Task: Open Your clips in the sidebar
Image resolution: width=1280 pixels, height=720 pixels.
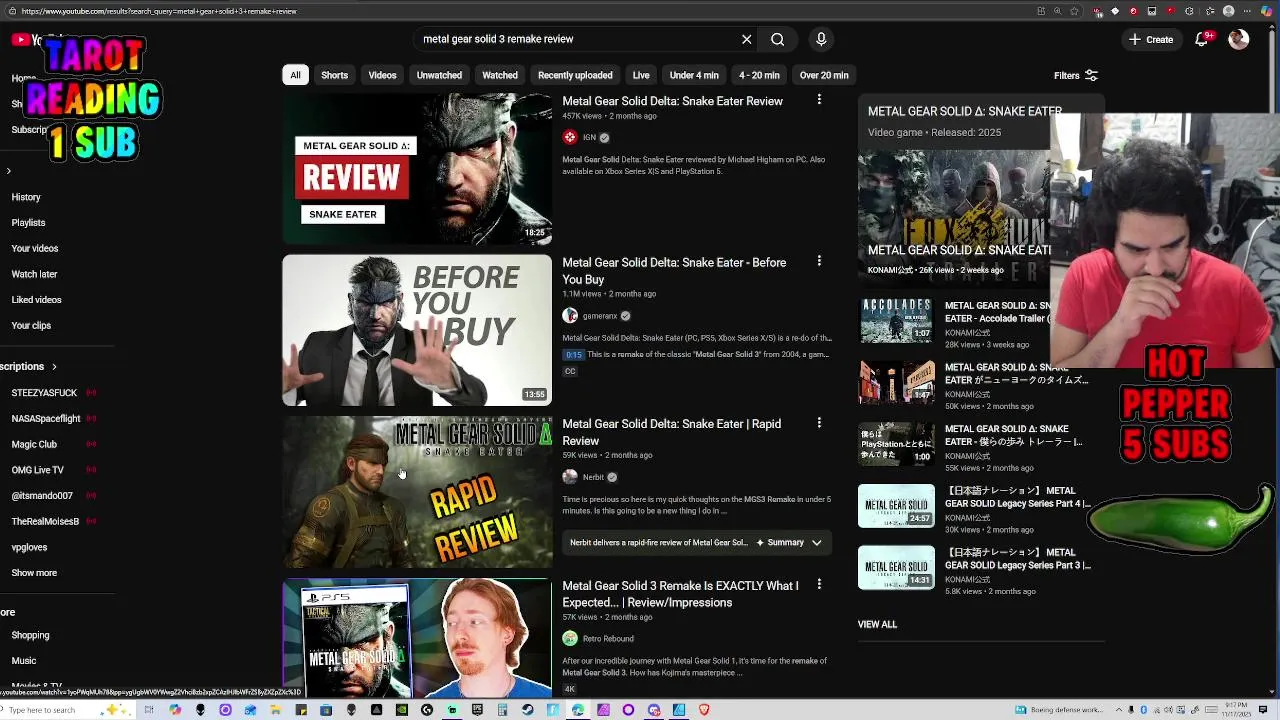Action: point(31,325)
